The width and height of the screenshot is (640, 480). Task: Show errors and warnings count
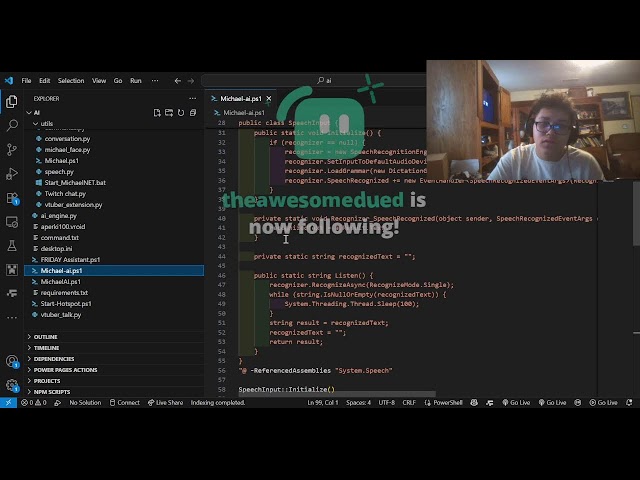(34, 402)
